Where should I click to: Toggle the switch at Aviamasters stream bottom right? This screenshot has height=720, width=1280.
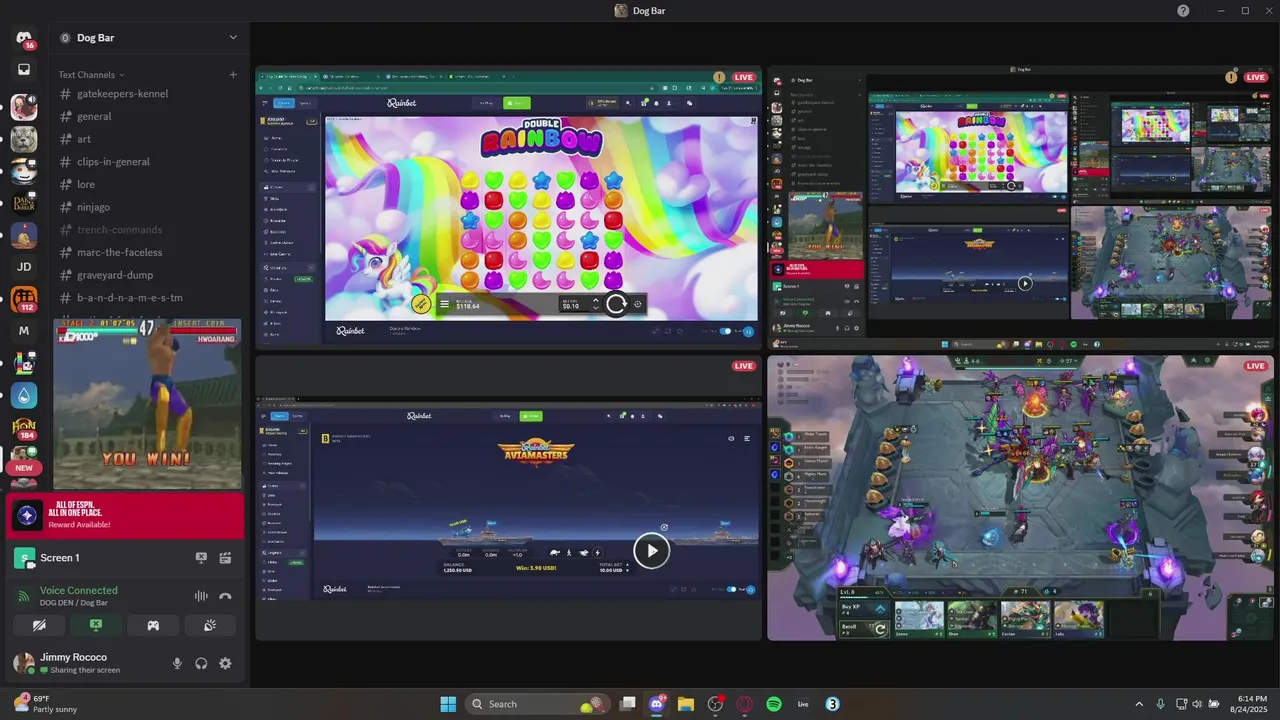pyautogui.click(x=732, y=589)
